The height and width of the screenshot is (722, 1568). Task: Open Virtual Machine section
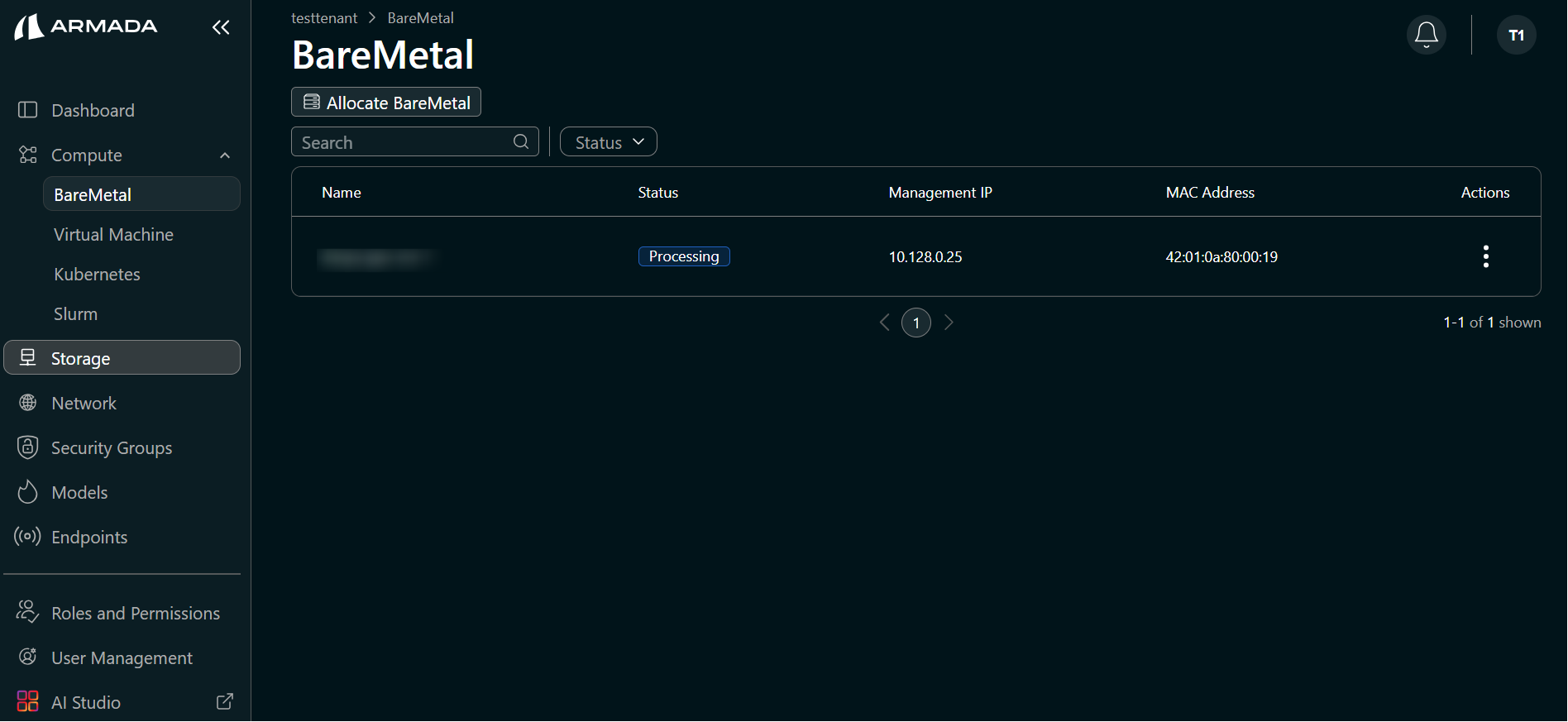141,234
